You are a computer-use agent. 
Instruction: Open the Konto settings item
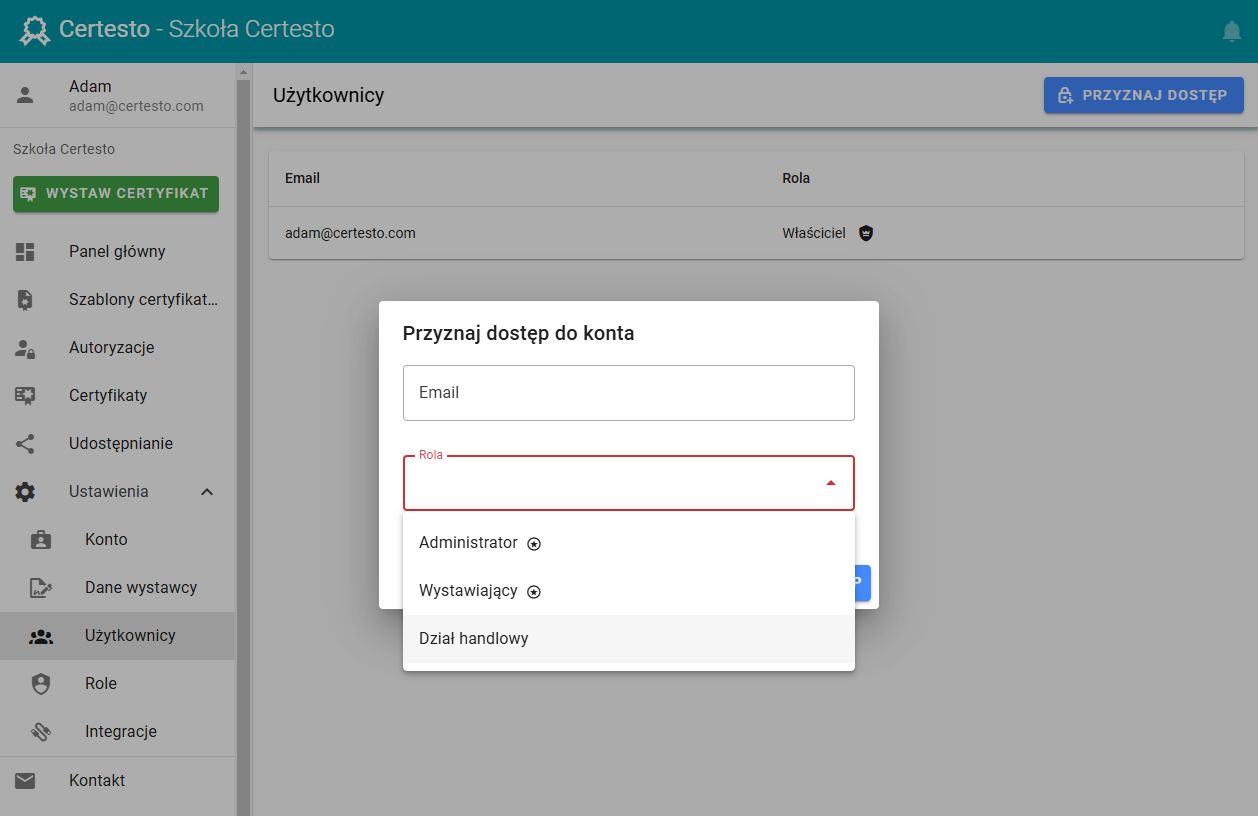[118, 540]
